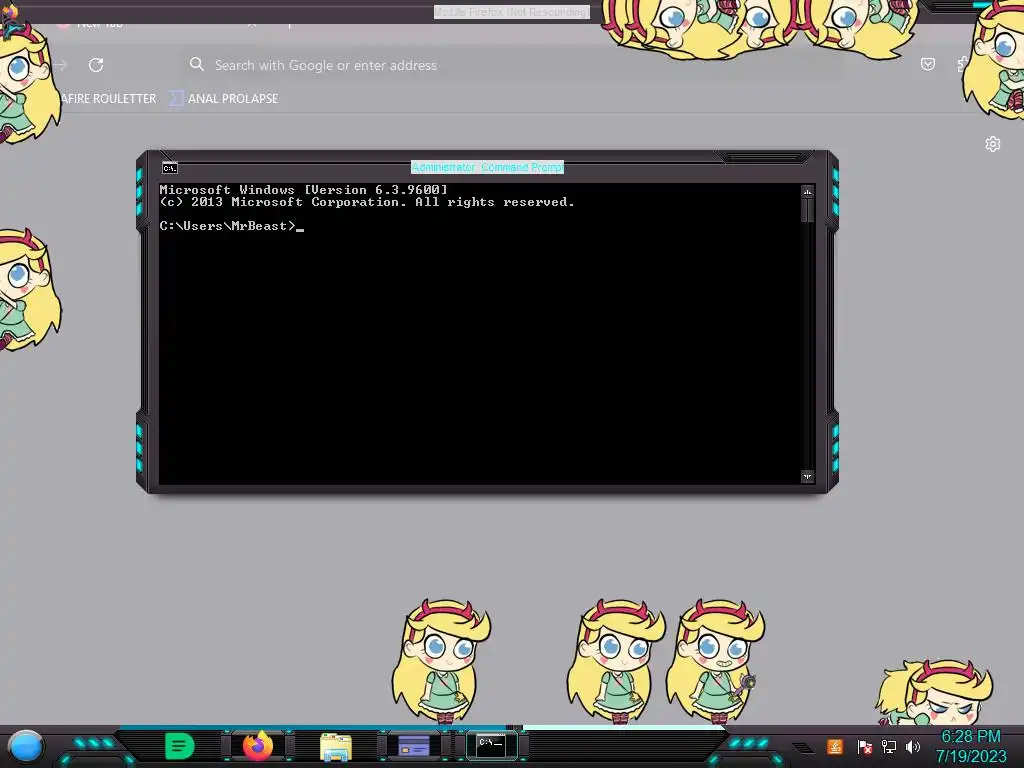This screenshot has width=1024, height=768.
Task: Open the green chat app on taskbar
Action: click(x=180, y=746)
